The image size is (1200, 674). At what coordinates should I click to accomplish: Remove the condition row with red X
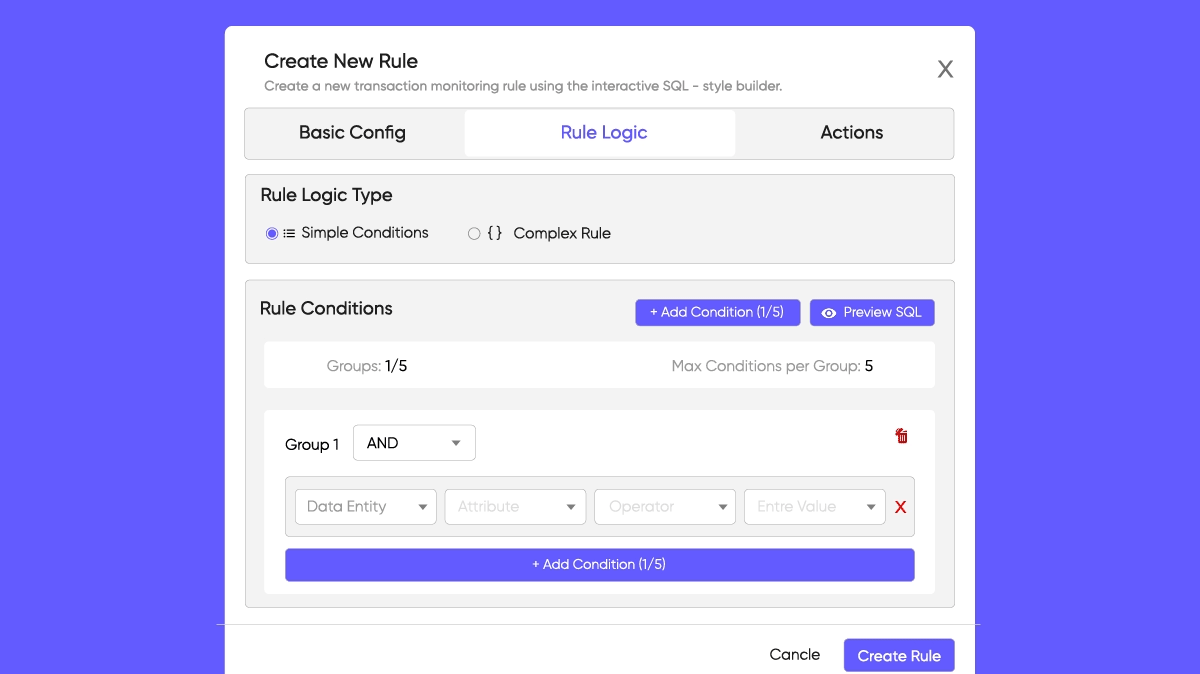point(900,507)
